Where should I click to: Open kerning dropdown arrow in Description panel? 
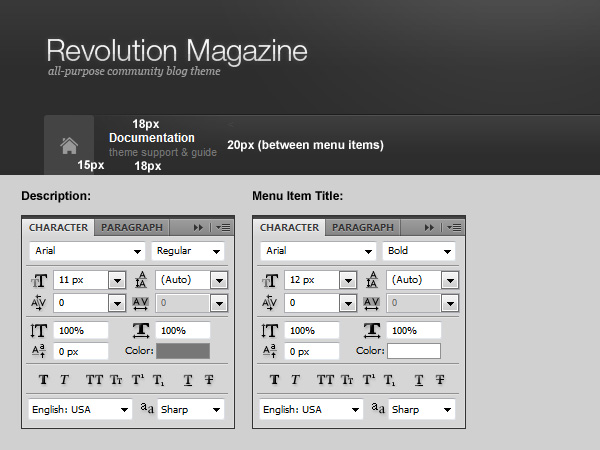pos(117,303)
